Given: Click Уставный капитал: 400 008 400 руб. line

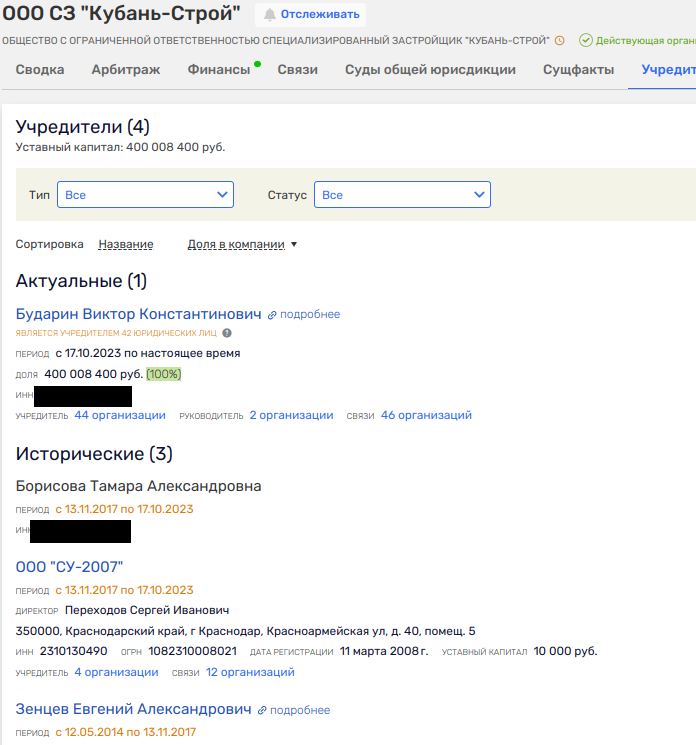Looking at the screenshot, I should pyautogui.click(x=120, y=147).
